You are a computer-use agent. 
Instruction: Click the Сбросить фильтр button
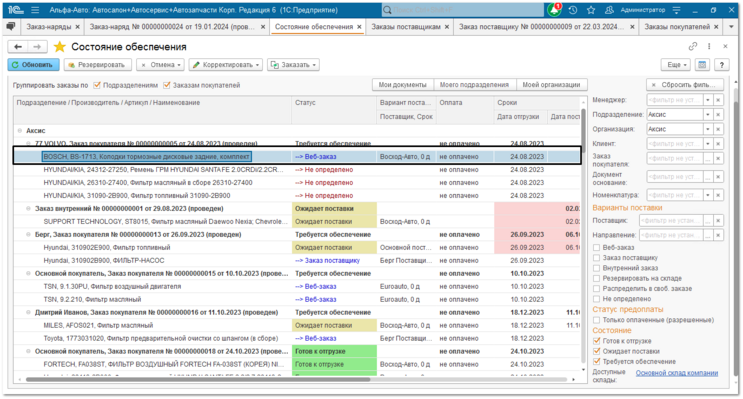pyautogui.click(x=685, y=85)
